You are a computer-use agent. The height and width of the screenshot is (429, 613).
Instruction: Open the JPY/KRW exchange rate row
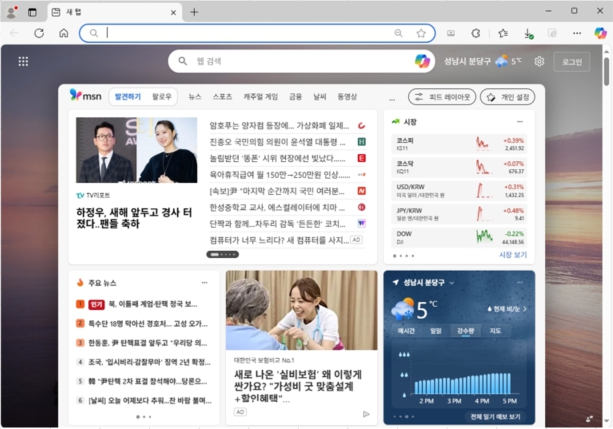tap(459, 214)
